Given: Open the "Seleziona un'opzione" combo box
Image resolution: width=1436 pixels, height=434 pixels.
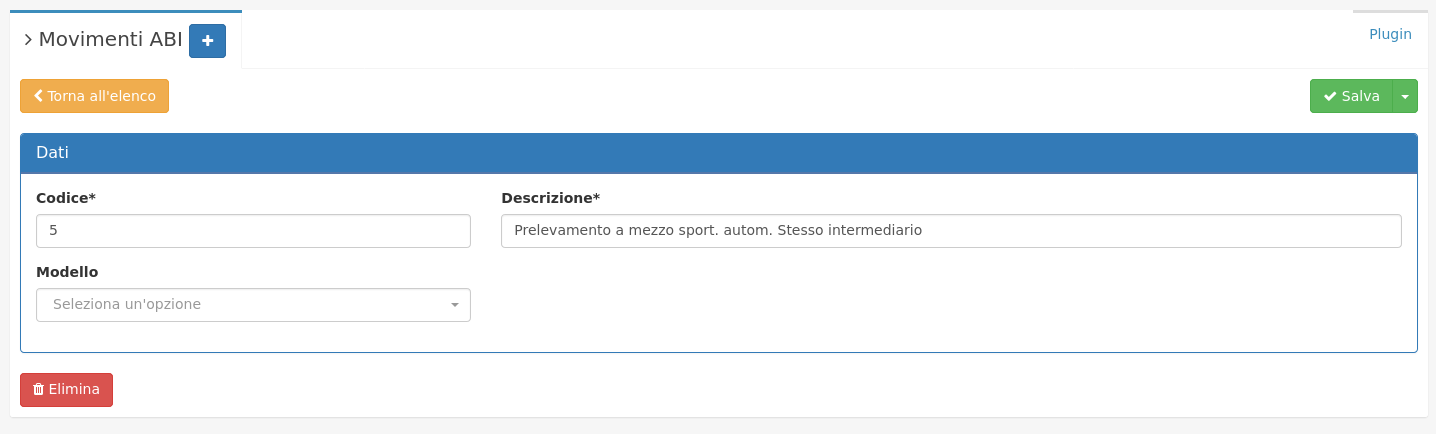Looking at the screenshot, I should click(x=240, y=305).
